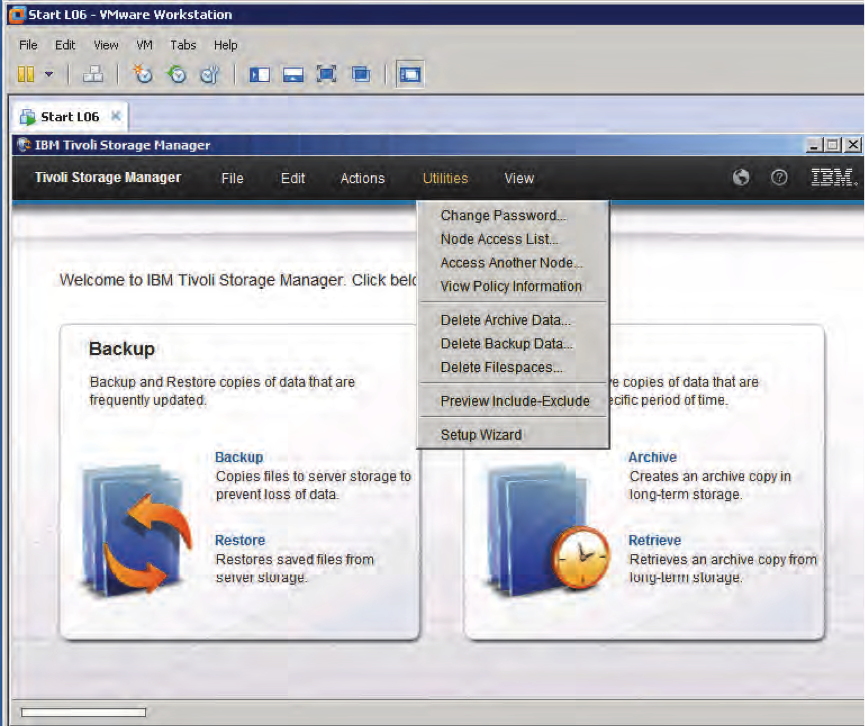This screenshot has height=727, width=865.
Task: Open the Tivoli Storage Manager View menu
Action: pyautogui.click(x=519, y=178)
